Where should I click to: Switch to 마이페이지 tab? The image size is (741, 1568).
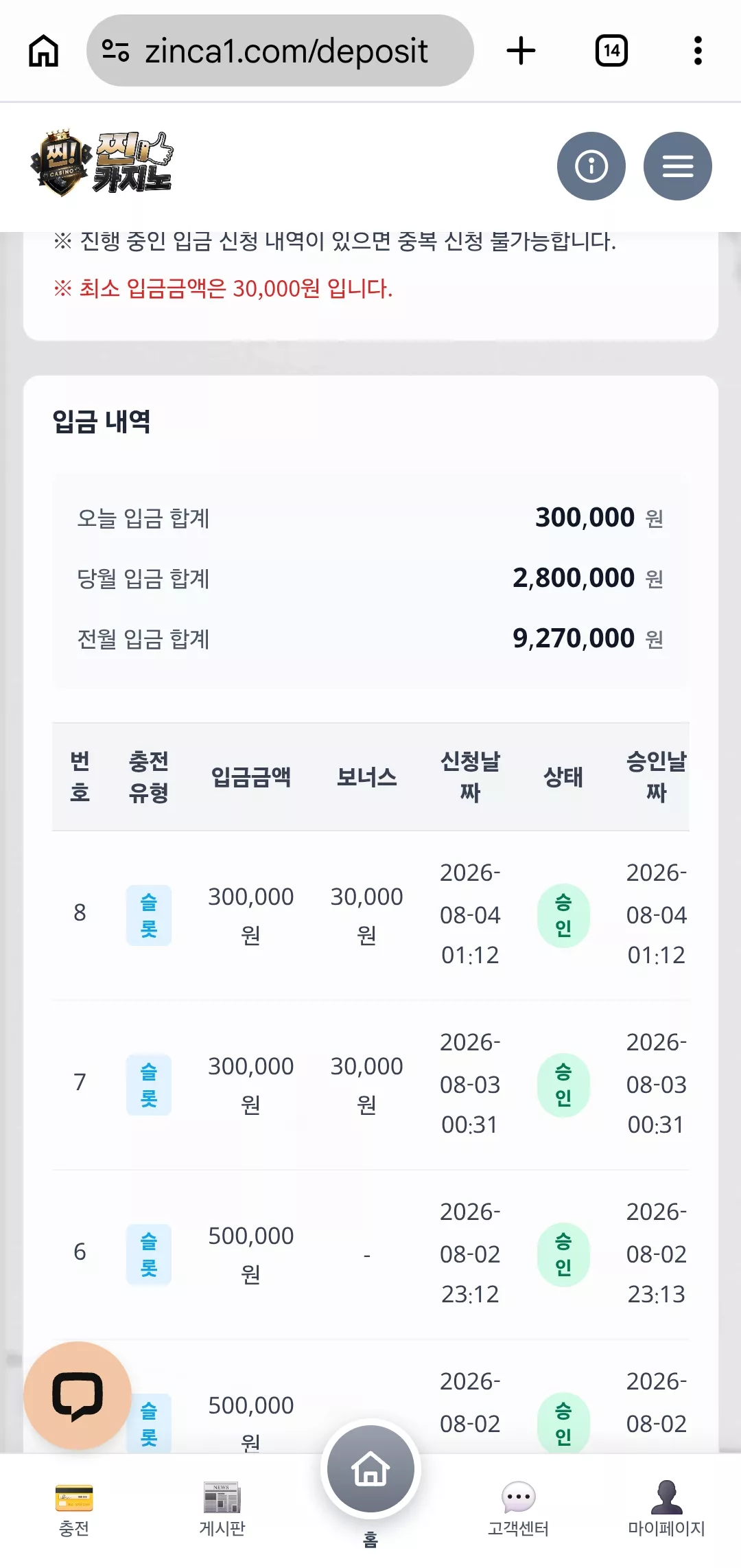click(x=666, y=1510)
